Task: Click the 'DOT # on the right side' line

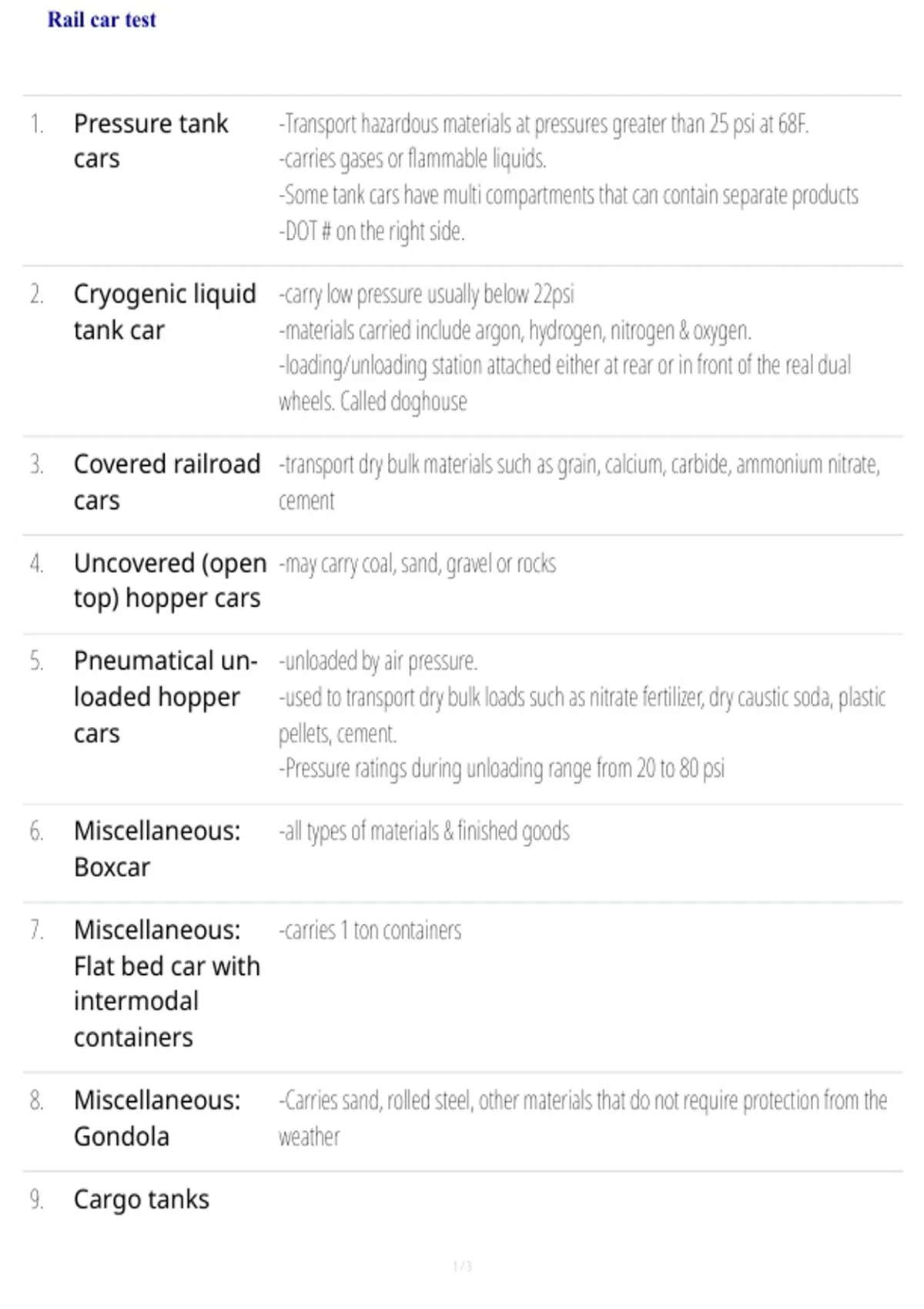Action: pos(372,231)
